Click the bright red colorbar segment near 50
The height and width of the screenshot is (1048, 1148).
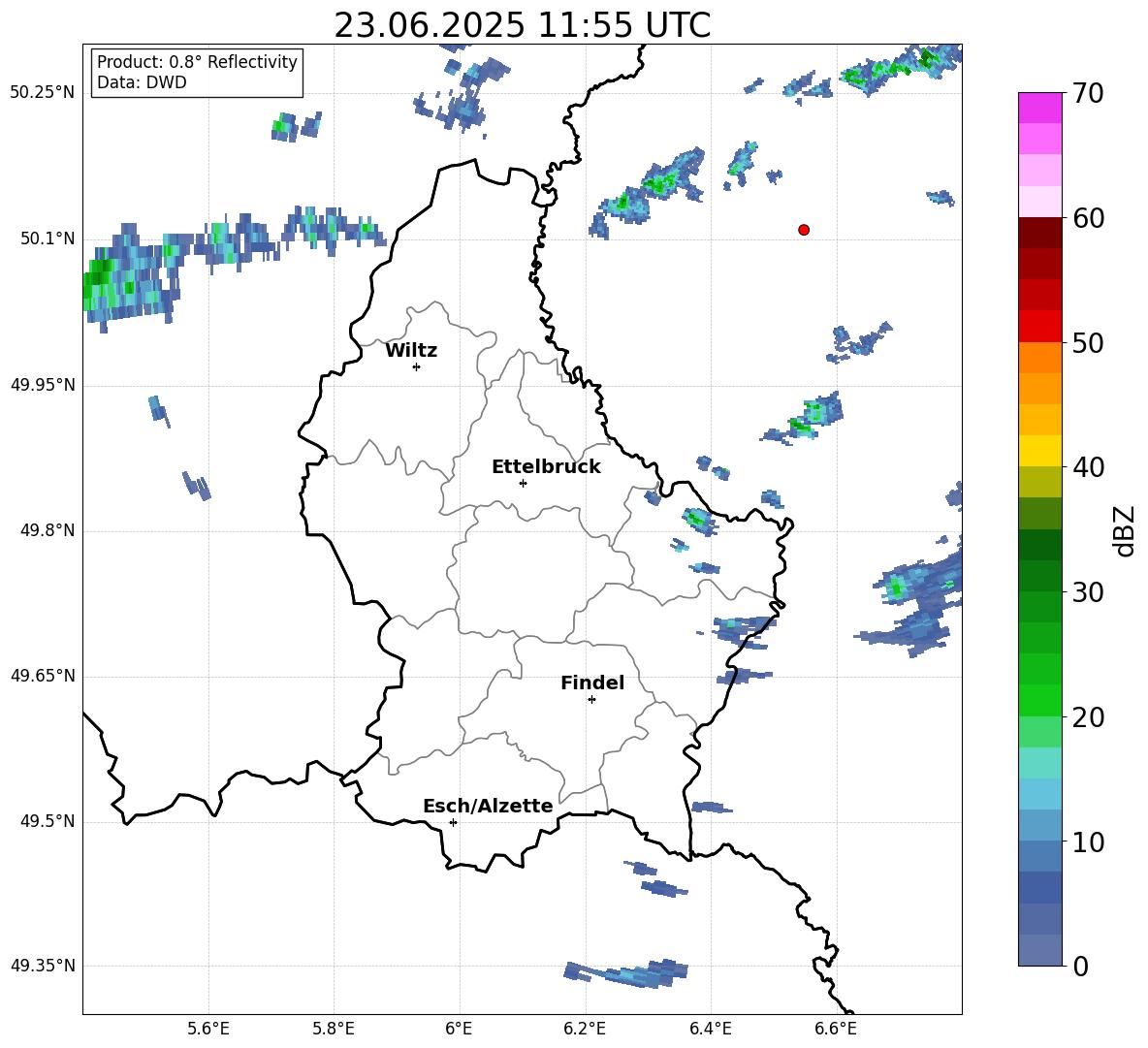point(1040,327)
